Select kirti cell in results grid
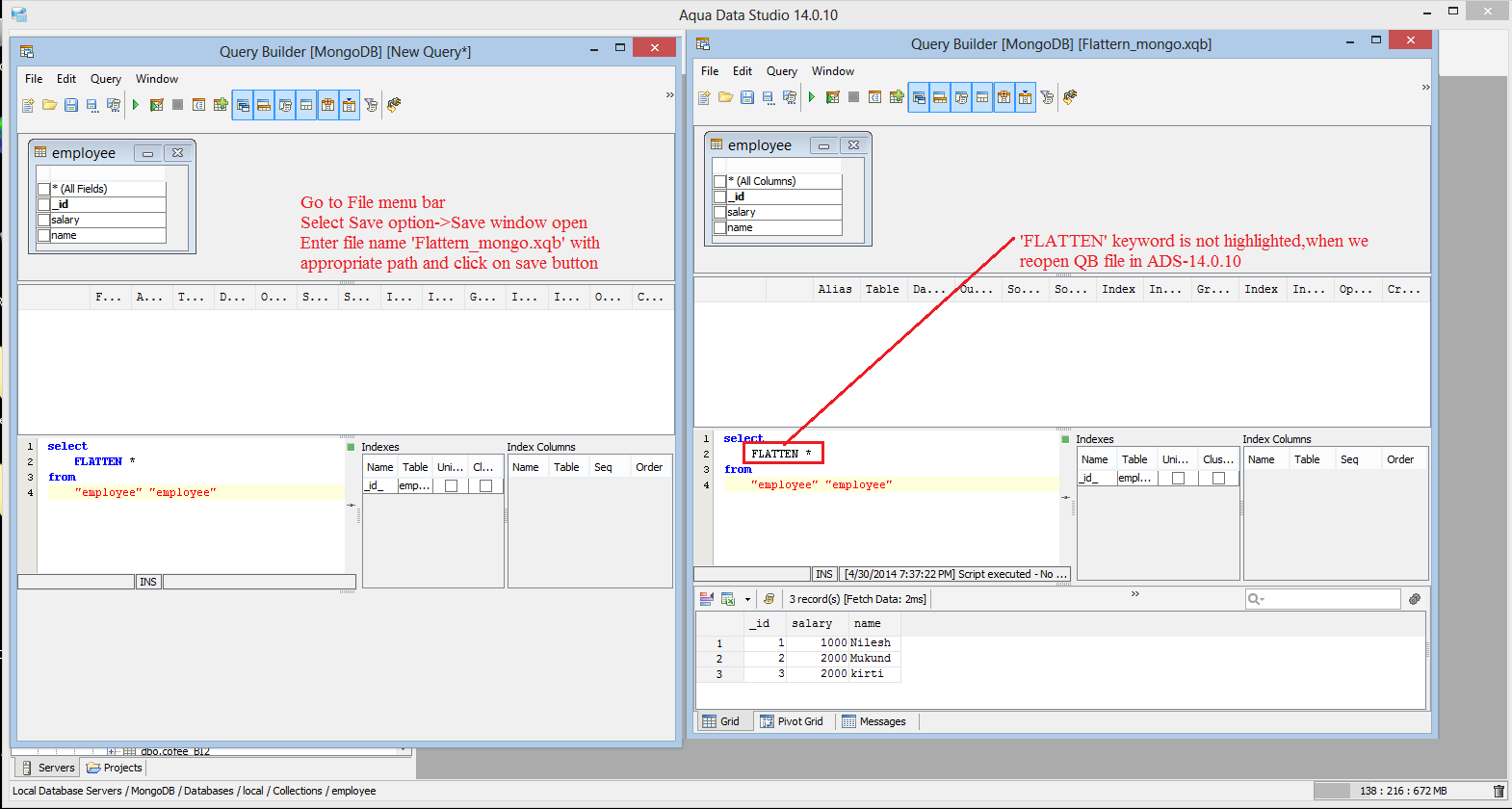Viewport: 1512px width, 809px height. coord(873,674)
